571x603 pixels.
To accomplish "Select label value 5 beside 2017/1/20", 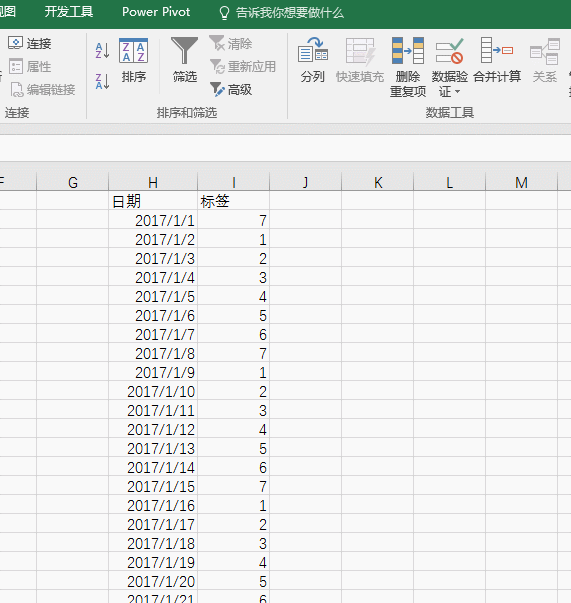I will pos(233,581).
